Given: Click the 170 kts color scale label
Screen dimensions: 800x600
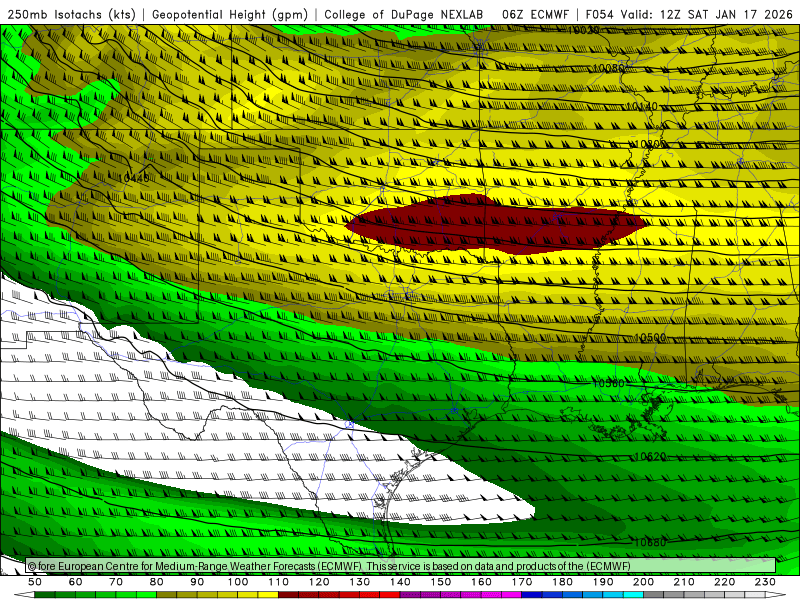Looking at the screenshot, I should click(x=522, y=582).
